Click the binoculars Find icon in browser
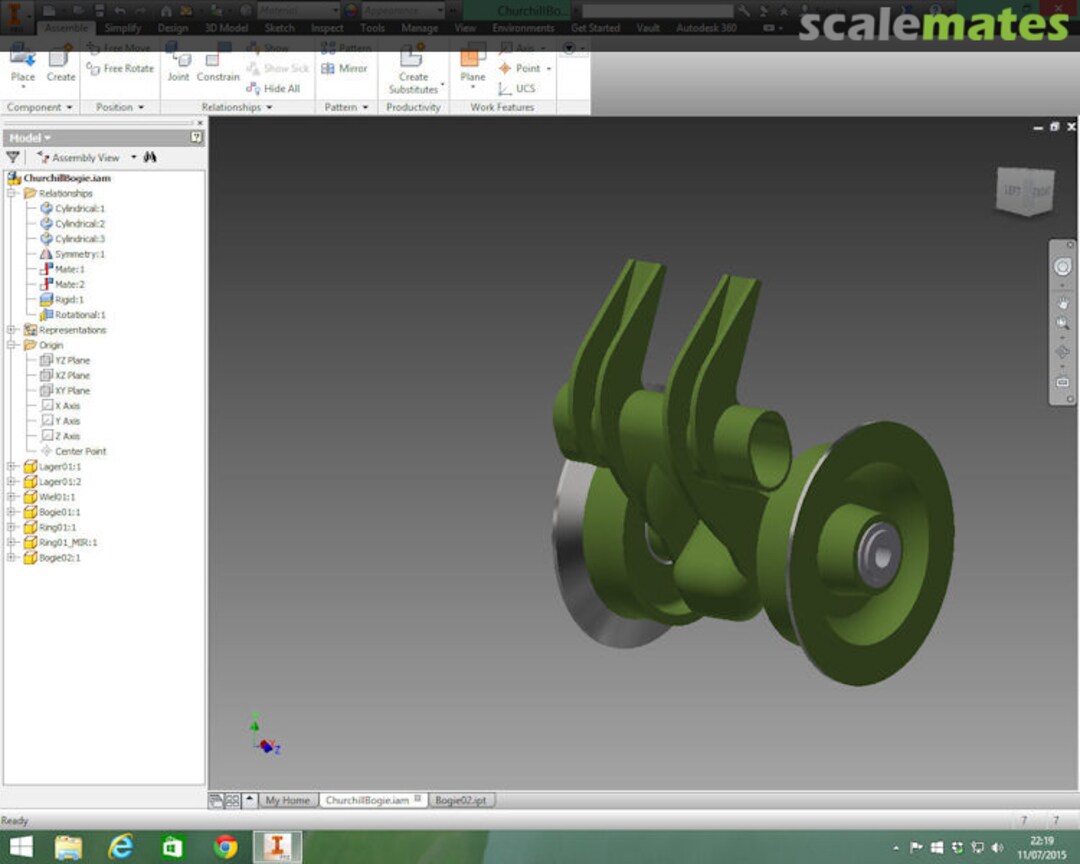1080x864 pixels. 150,157
